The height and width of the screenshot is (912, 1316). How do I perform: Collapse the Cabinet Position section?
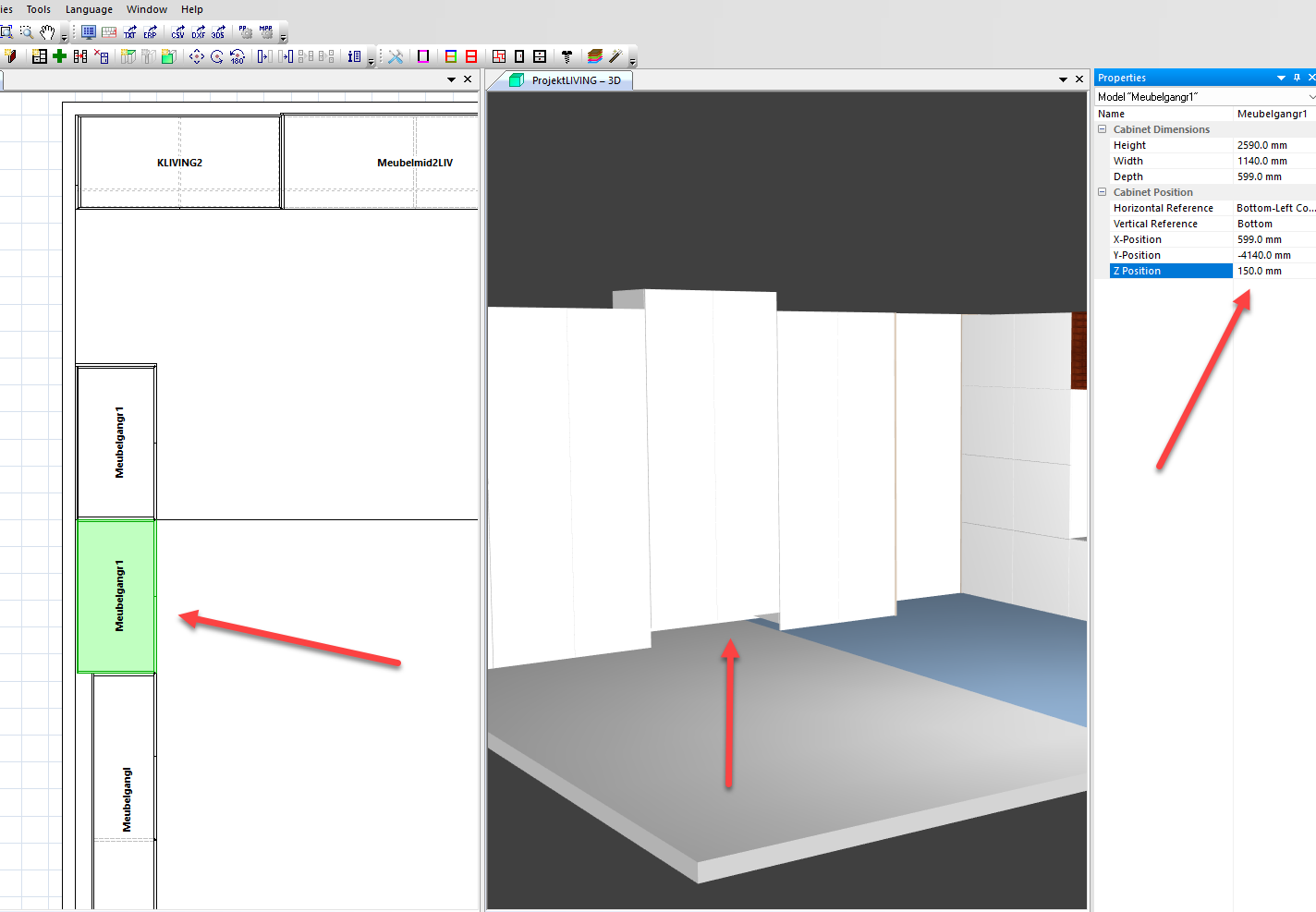click(x=1102, y=192)
